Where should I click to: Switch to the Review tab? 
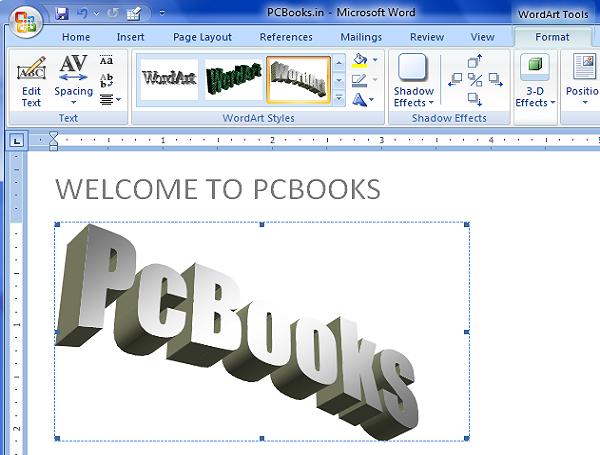427,37
